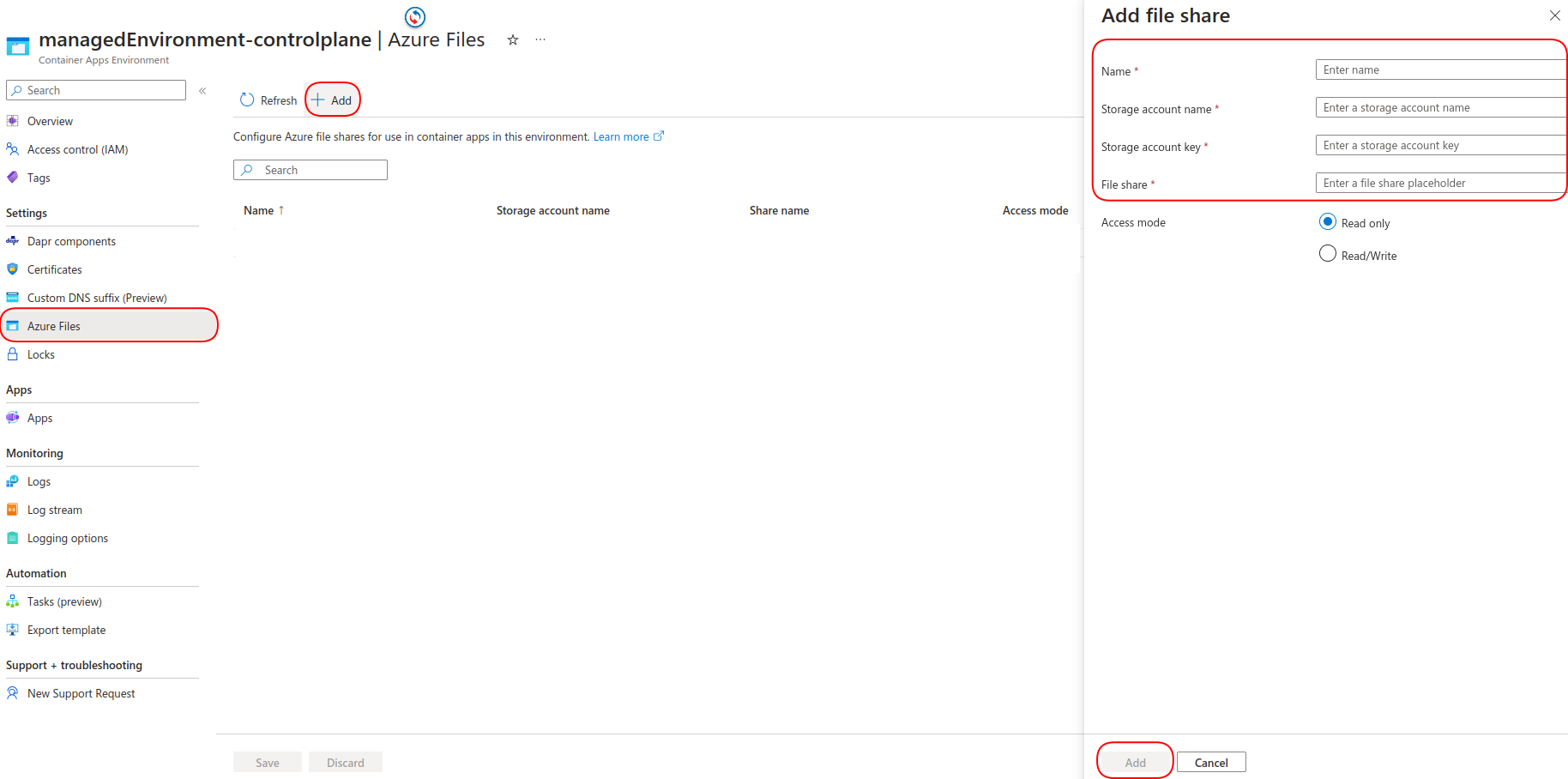Open Locks in the sidebar
1568x779 pixels.
(41, 354)
